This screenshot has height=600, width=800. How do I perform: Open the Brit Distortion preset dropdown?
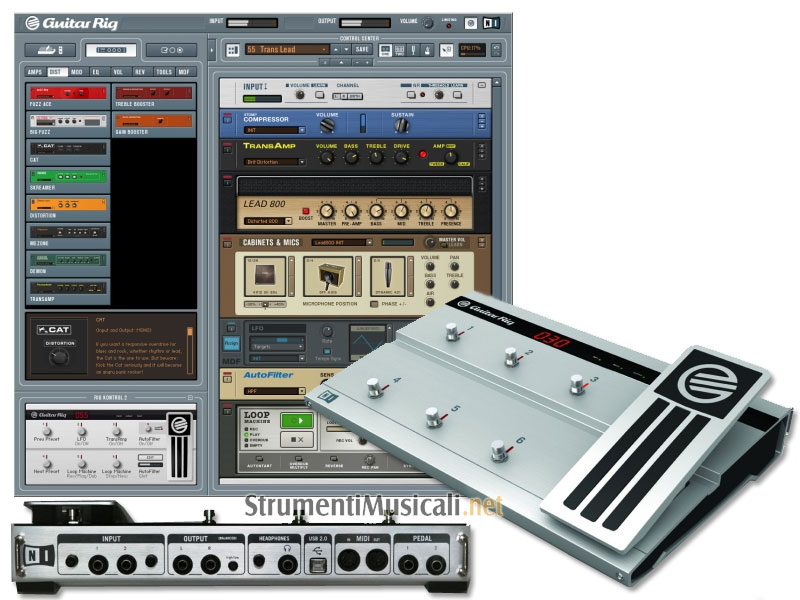pyautogui.click(x=275, y=161)
